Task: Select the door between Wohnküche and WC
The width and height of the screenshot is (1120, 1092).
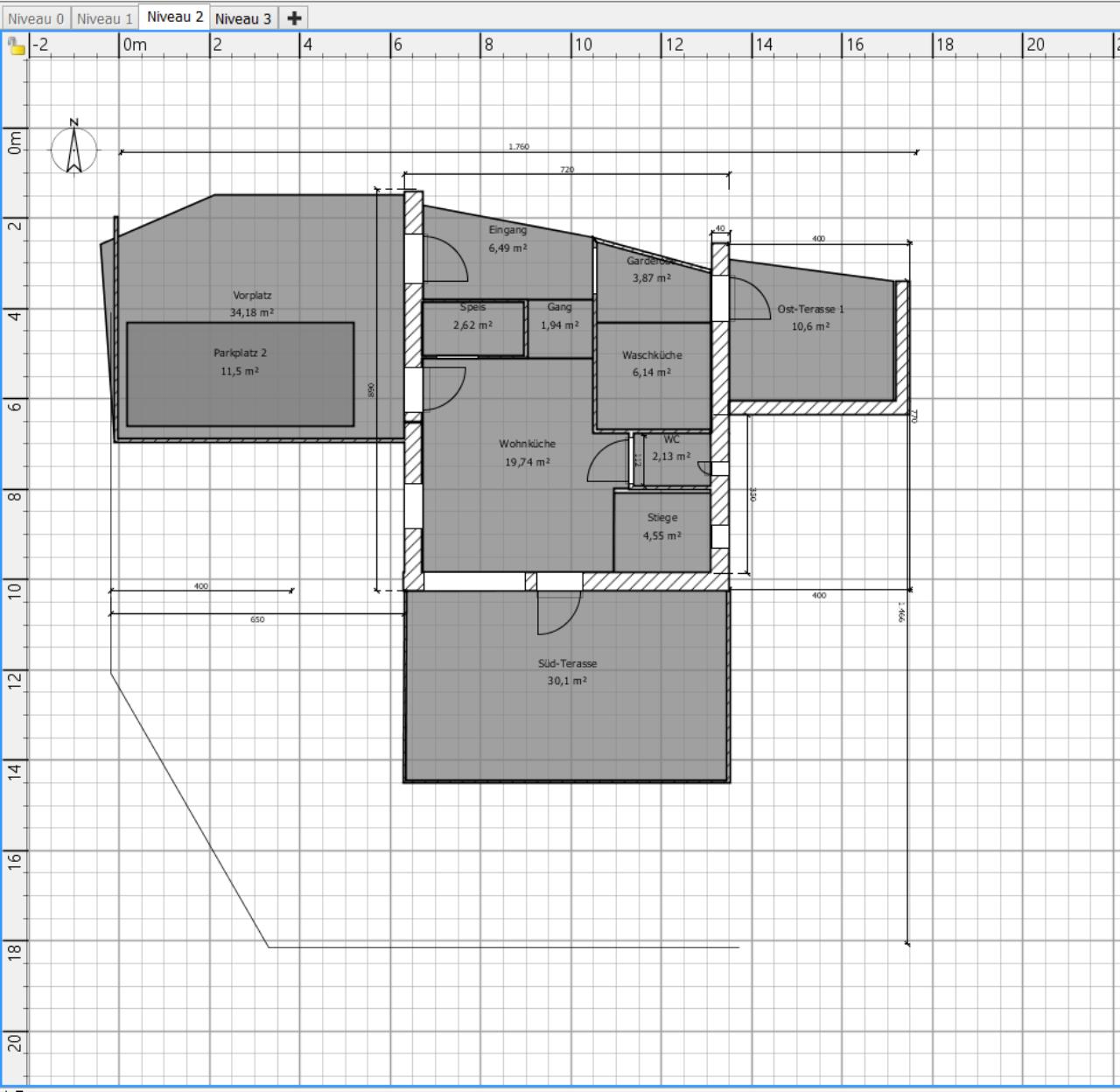Action: [609, 459]
